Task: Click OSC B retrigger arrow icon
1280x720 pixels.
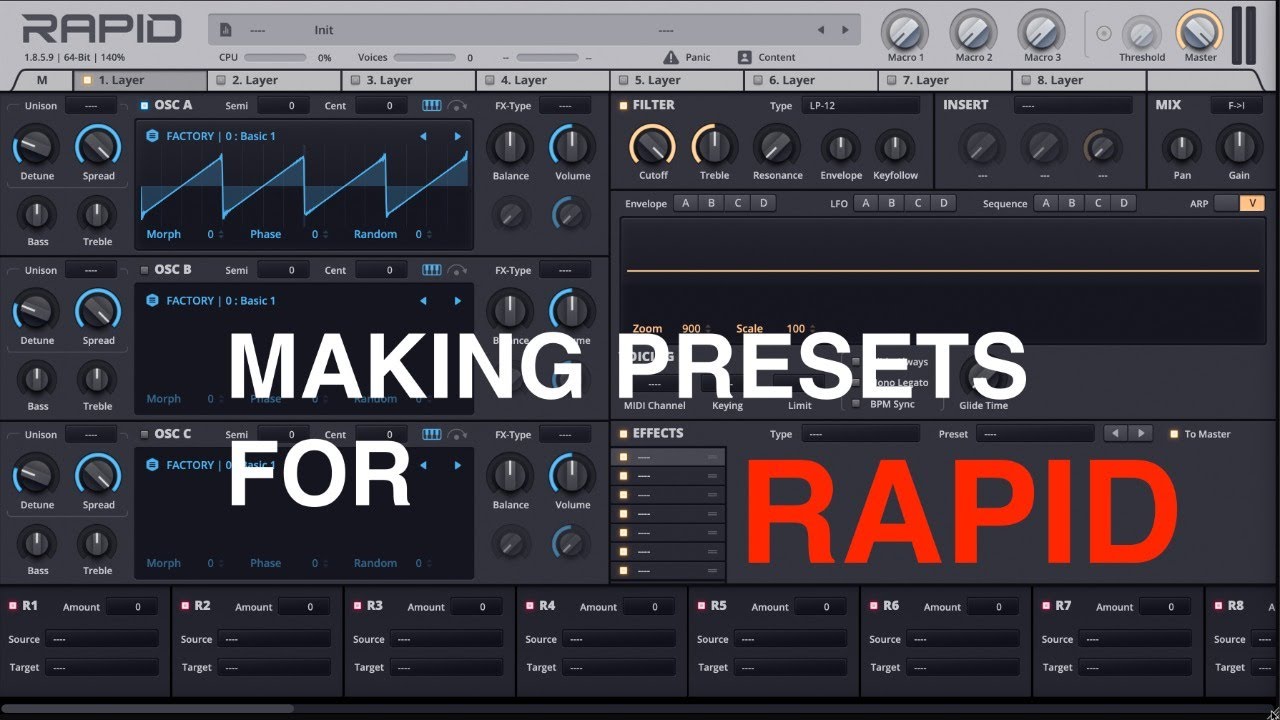Action: [458, 270]
